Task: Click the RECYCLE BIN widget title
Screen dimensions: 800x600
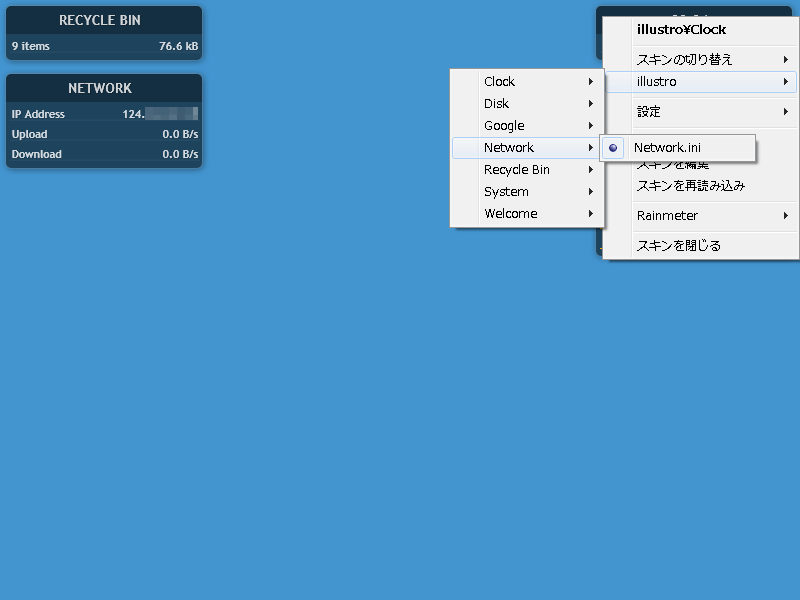Action: tap(99, 20)
